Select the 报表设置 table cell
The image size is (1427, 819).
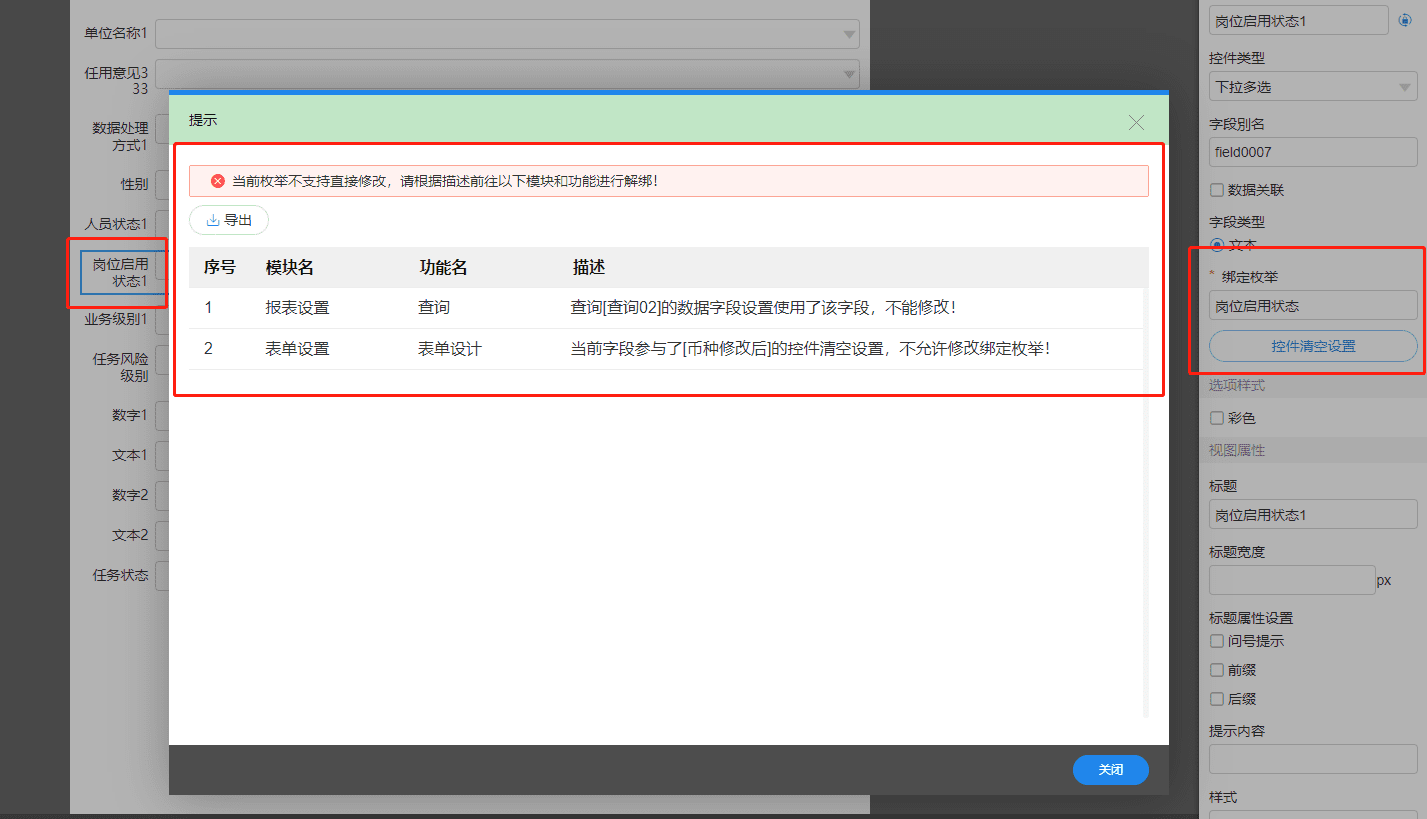tap(297, 308)
